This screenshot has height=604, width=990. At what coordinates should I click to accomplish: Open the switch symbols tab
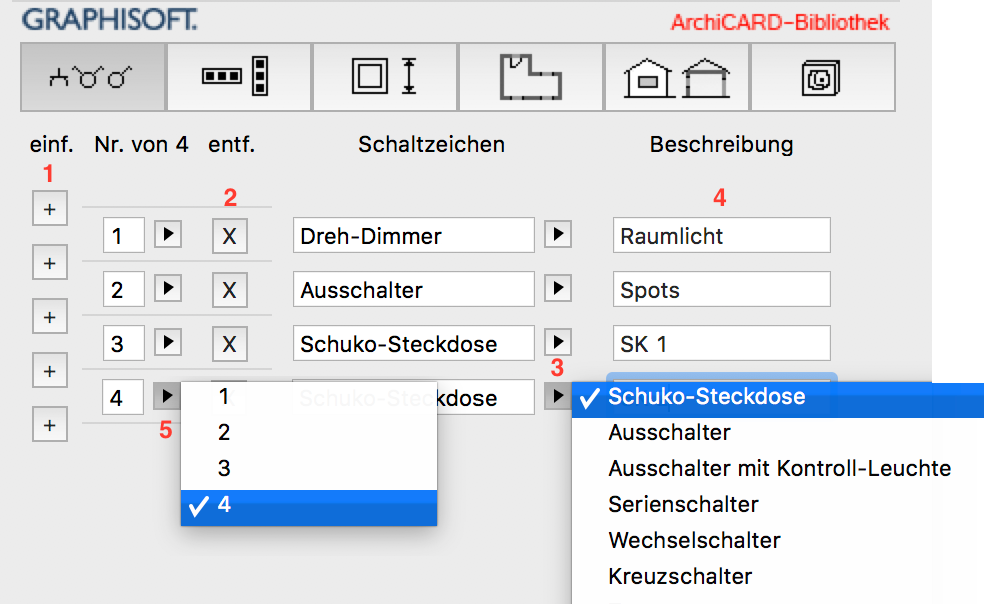tap(93, 77)
